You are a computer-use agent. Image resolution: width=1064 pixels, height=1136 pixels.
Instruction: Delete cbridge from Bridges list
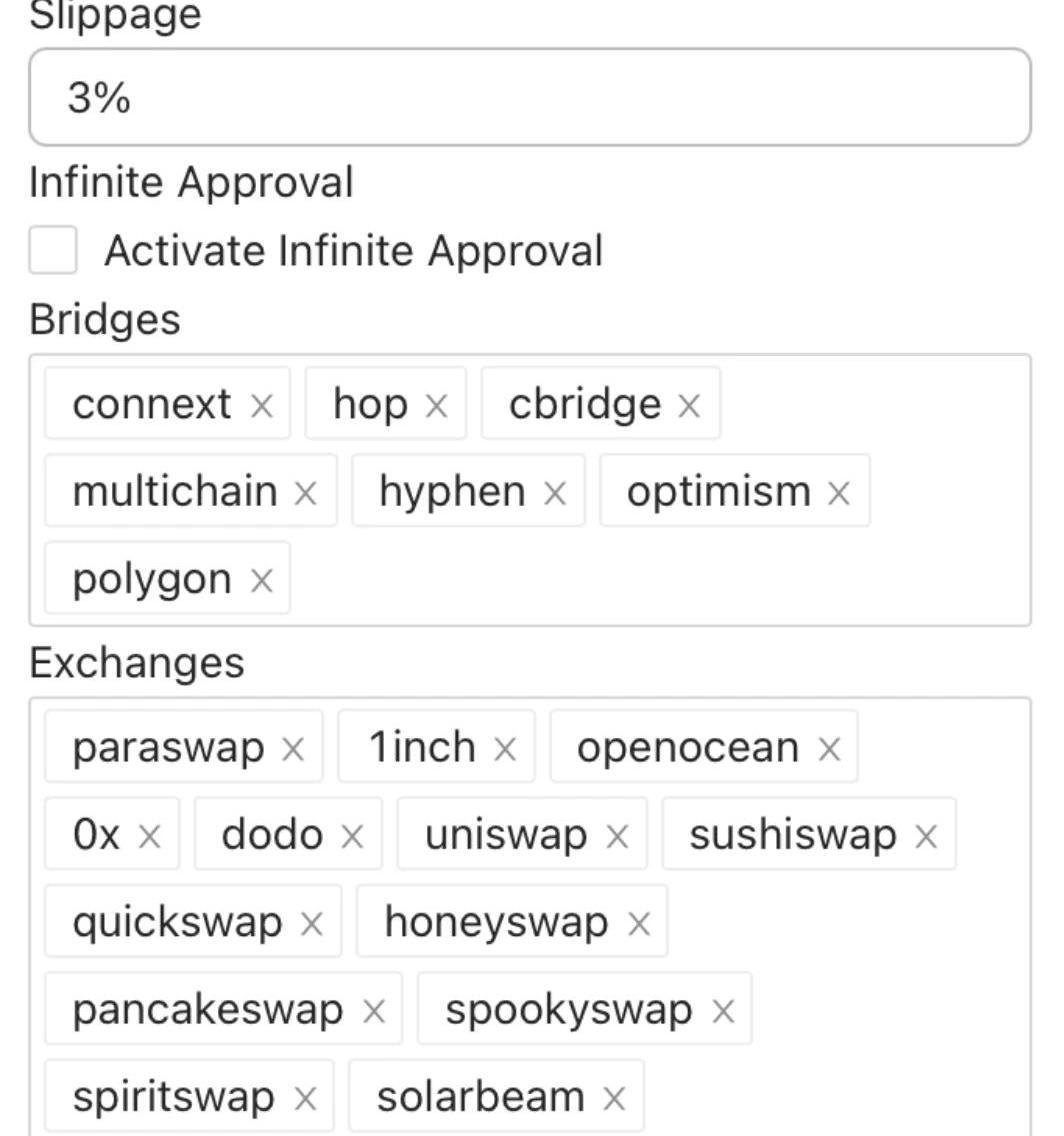[689, 405]
